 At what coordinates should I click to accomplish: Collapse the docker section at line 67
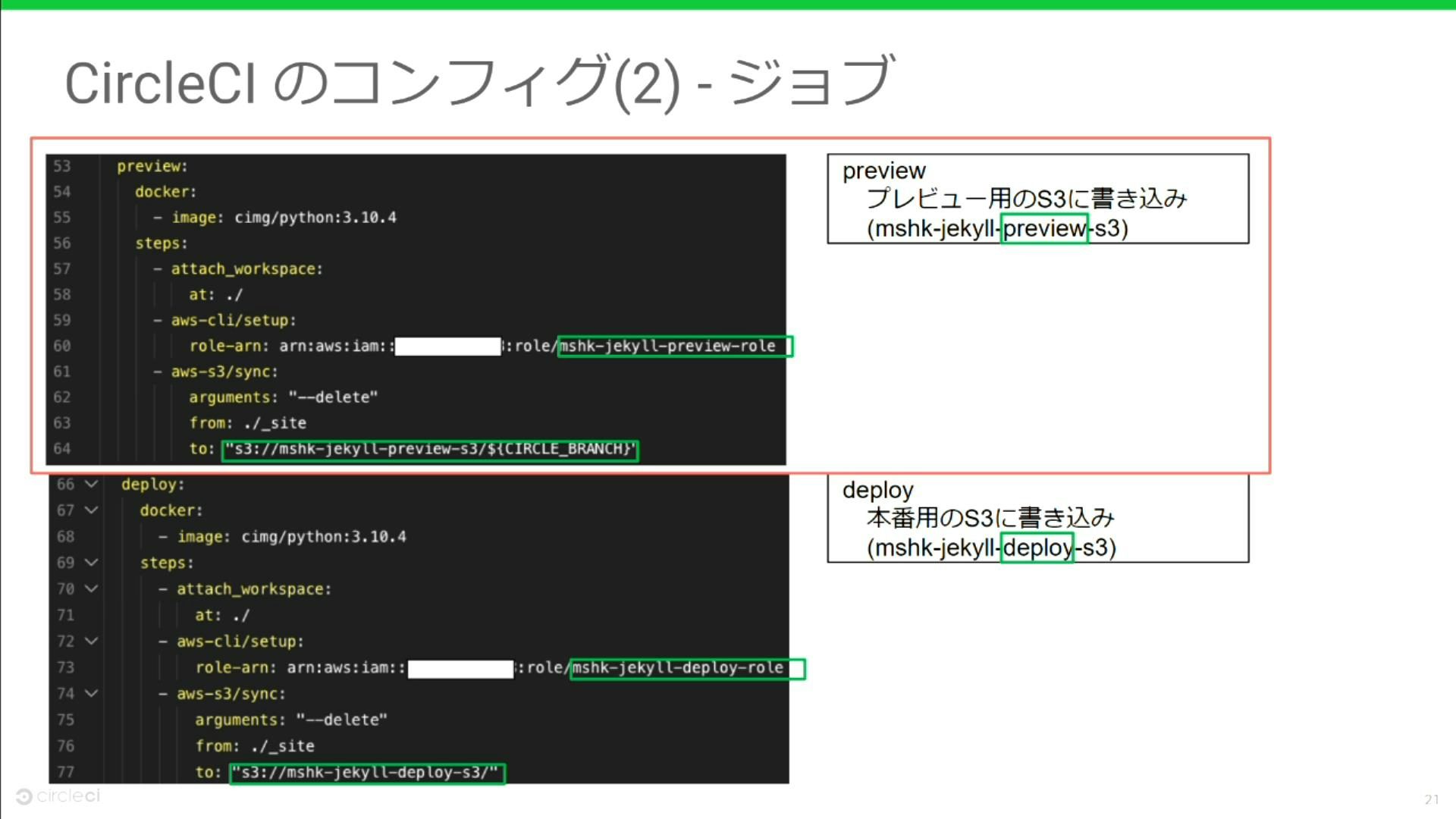point(91,510)
